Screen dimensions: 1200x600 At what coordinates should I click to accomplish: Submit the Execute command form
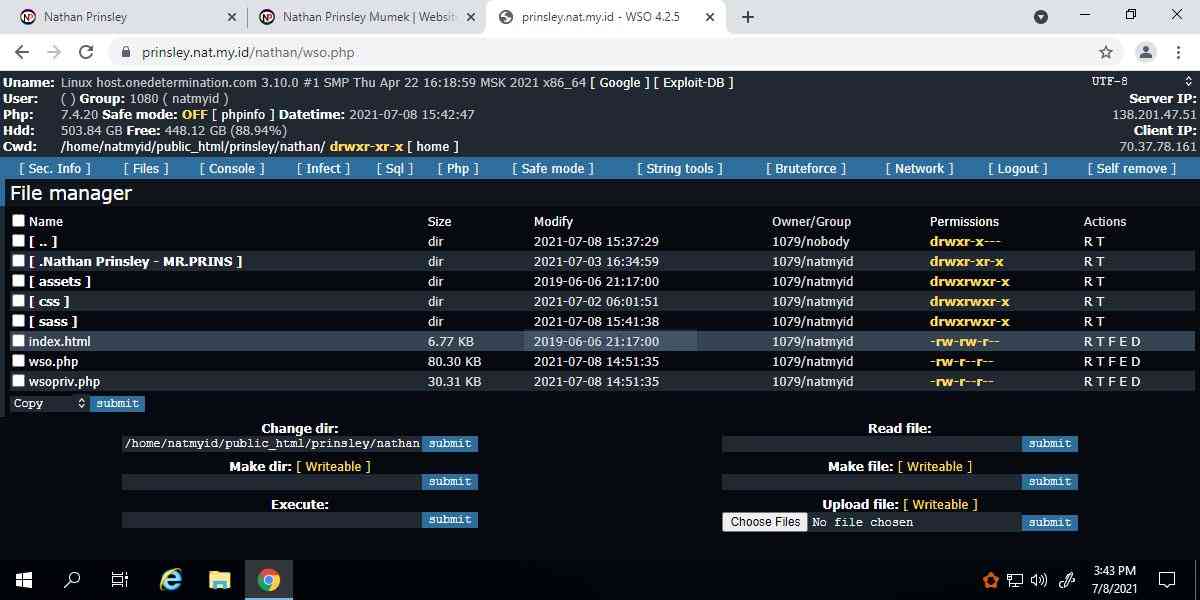450,519
